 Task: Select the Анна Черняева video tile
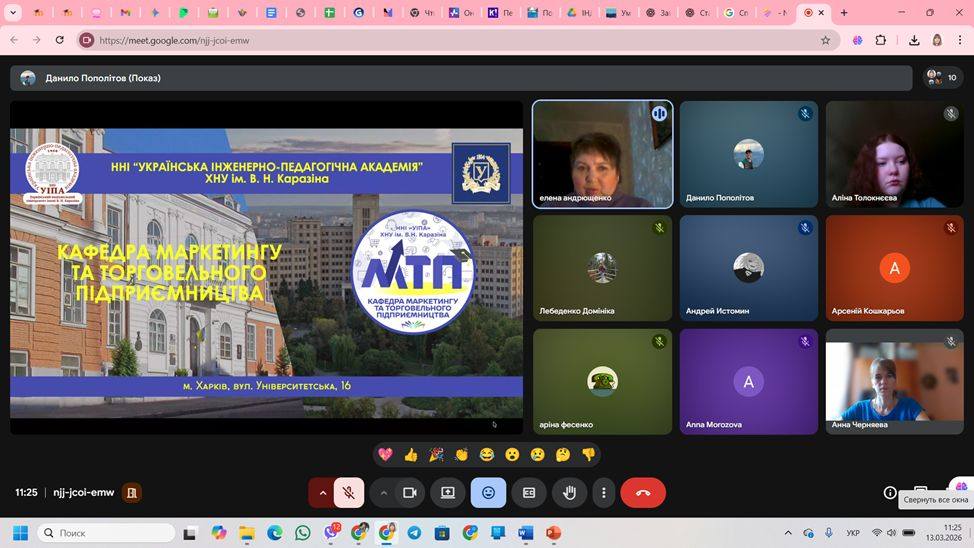[x=894, y=382]
